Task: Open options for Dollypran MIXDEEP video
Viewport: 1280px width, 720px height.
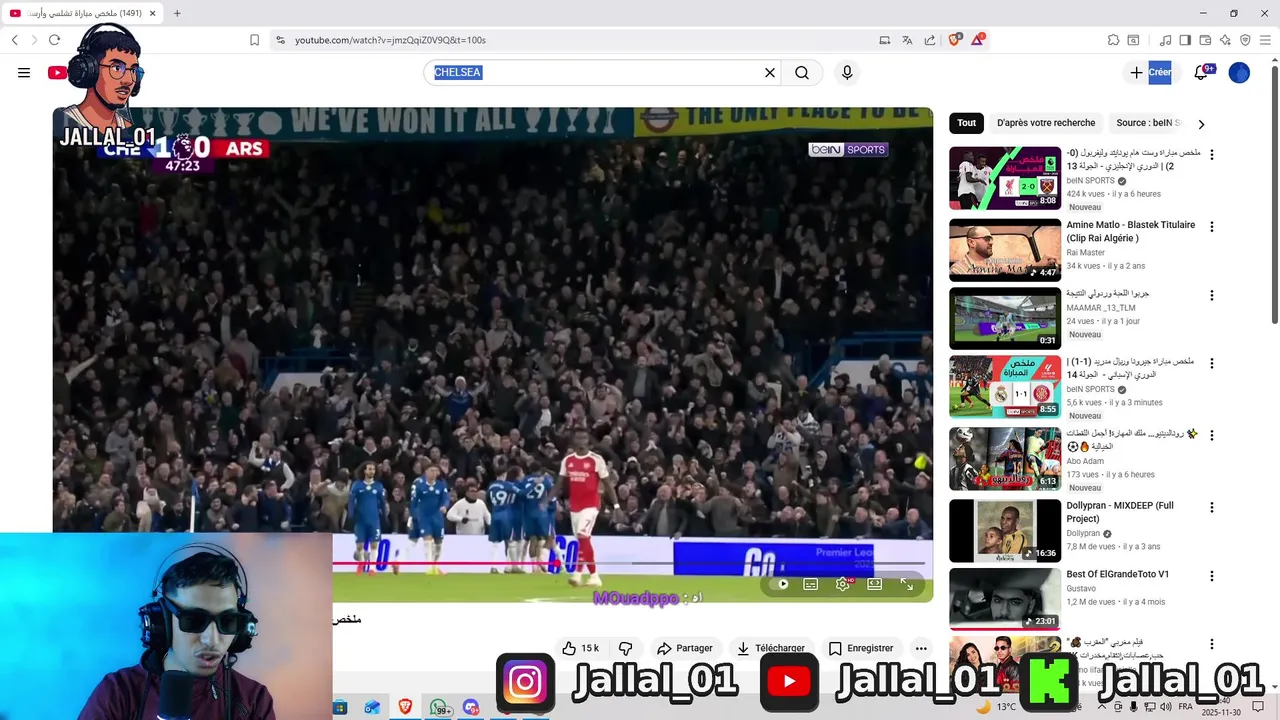Action: [x=1212, y=508]
